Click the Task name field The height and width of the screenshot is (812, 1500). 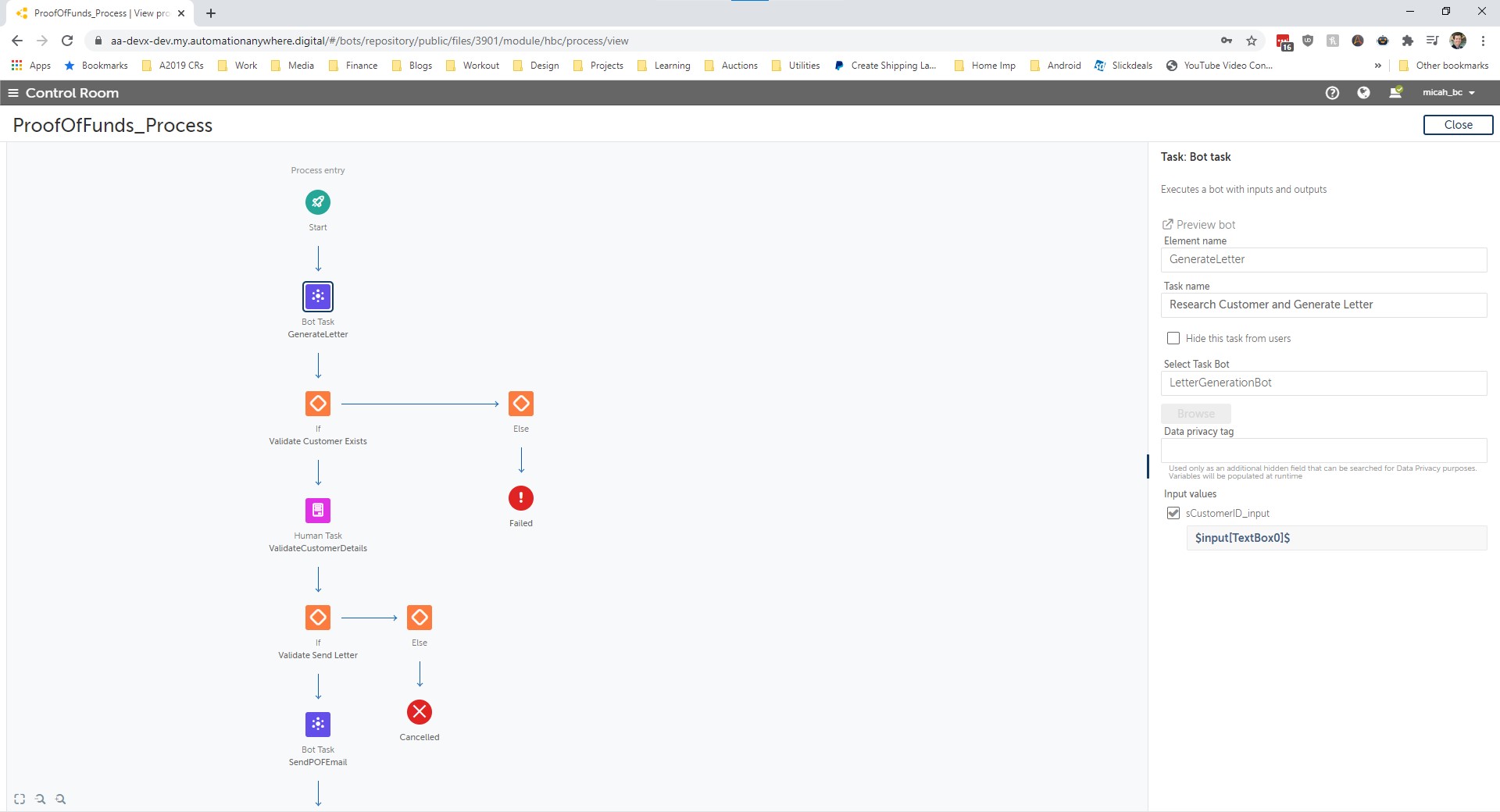point(1323,305)
